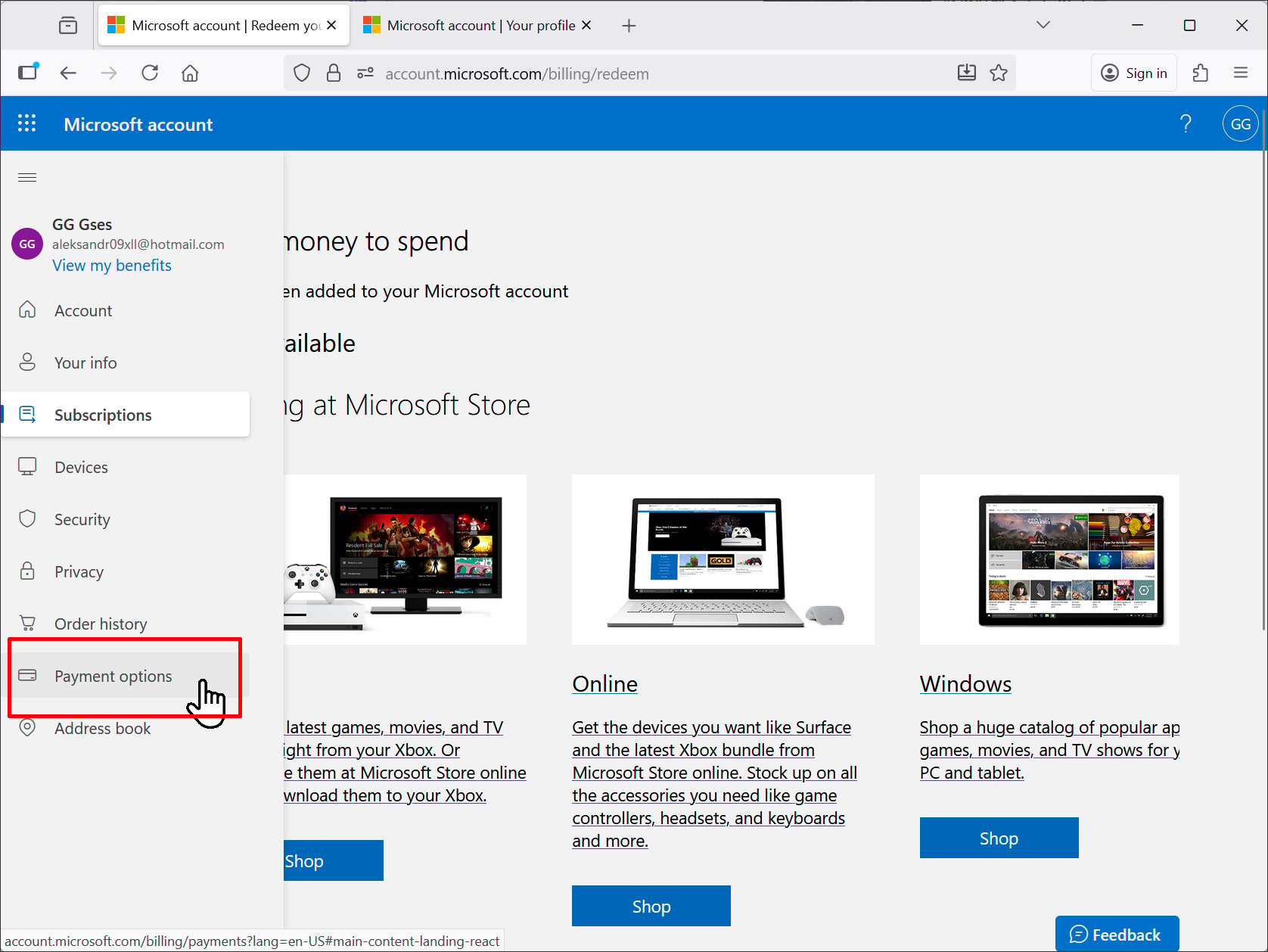Open Payment options in sidebar
Screen dimensions: 1268x952
click(126, 676)
